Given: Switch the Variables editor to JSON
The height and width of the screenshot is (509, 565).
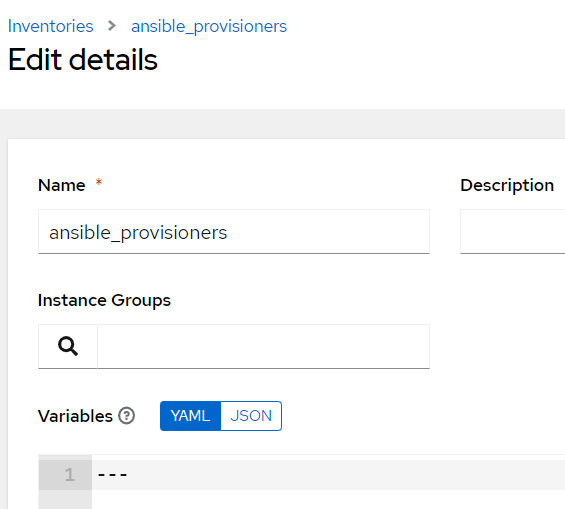Looking at the screenshot, I should [x=251, y=416].
